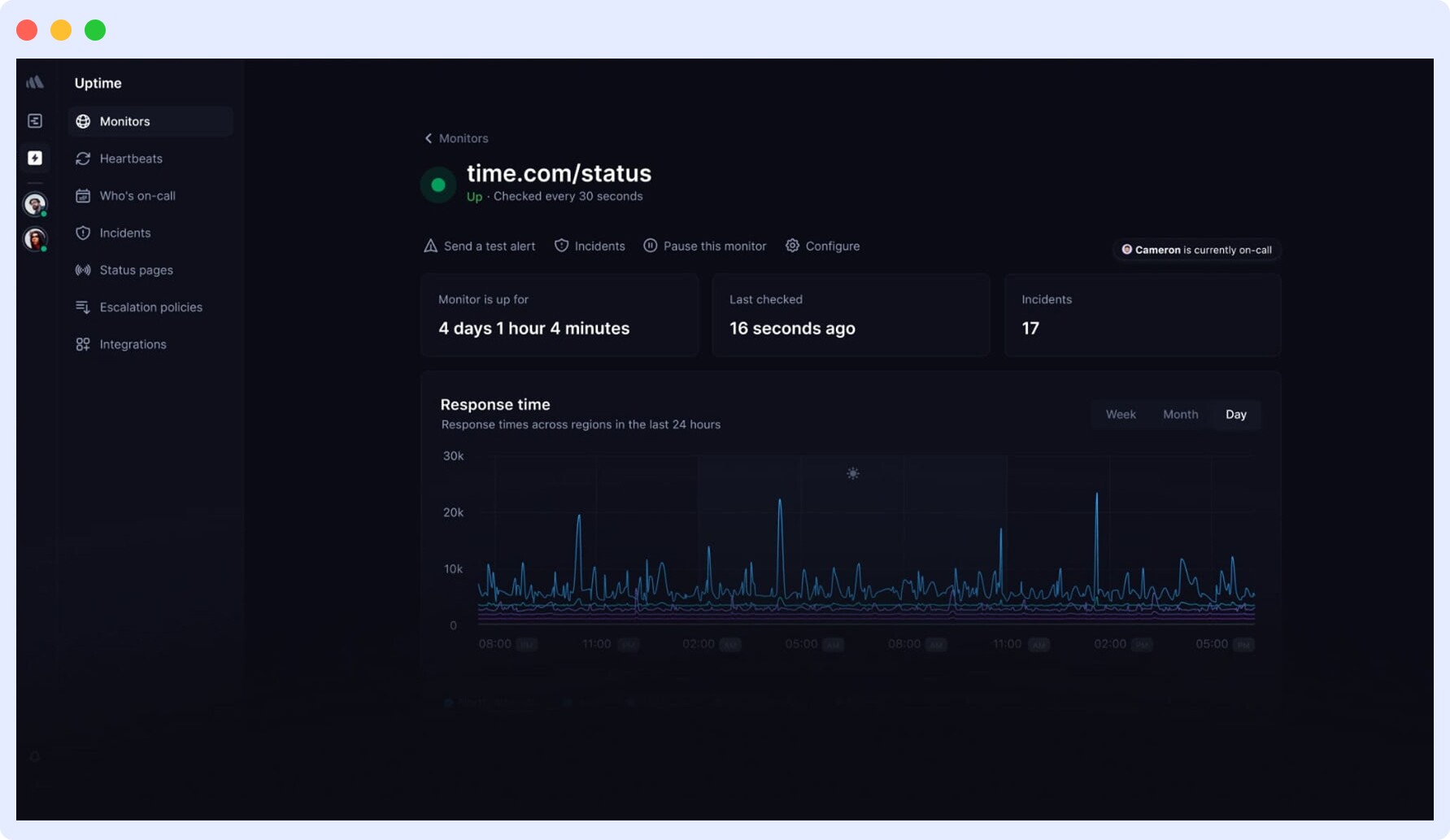Open Escalation policies in the sidebar
This screenshot has width=1450, height=840.
pos(151,307)
